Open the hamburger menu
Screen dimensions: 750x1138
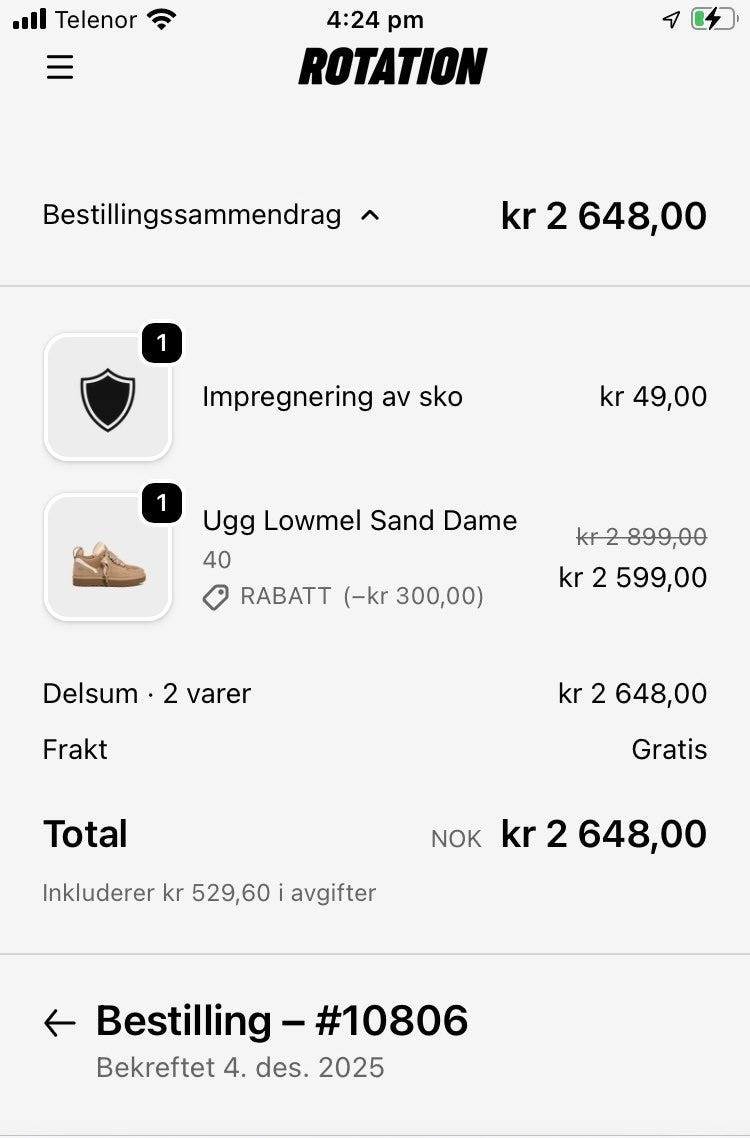coord(60,67)
